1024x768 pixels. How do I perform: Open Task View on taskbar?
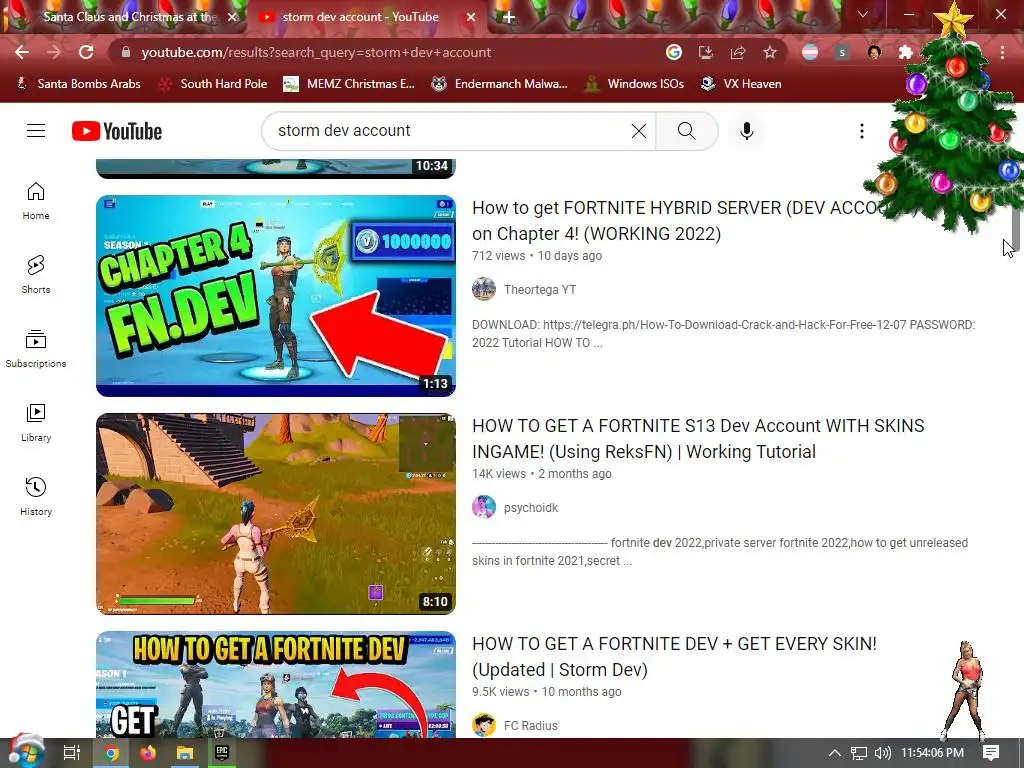[71, 753]
